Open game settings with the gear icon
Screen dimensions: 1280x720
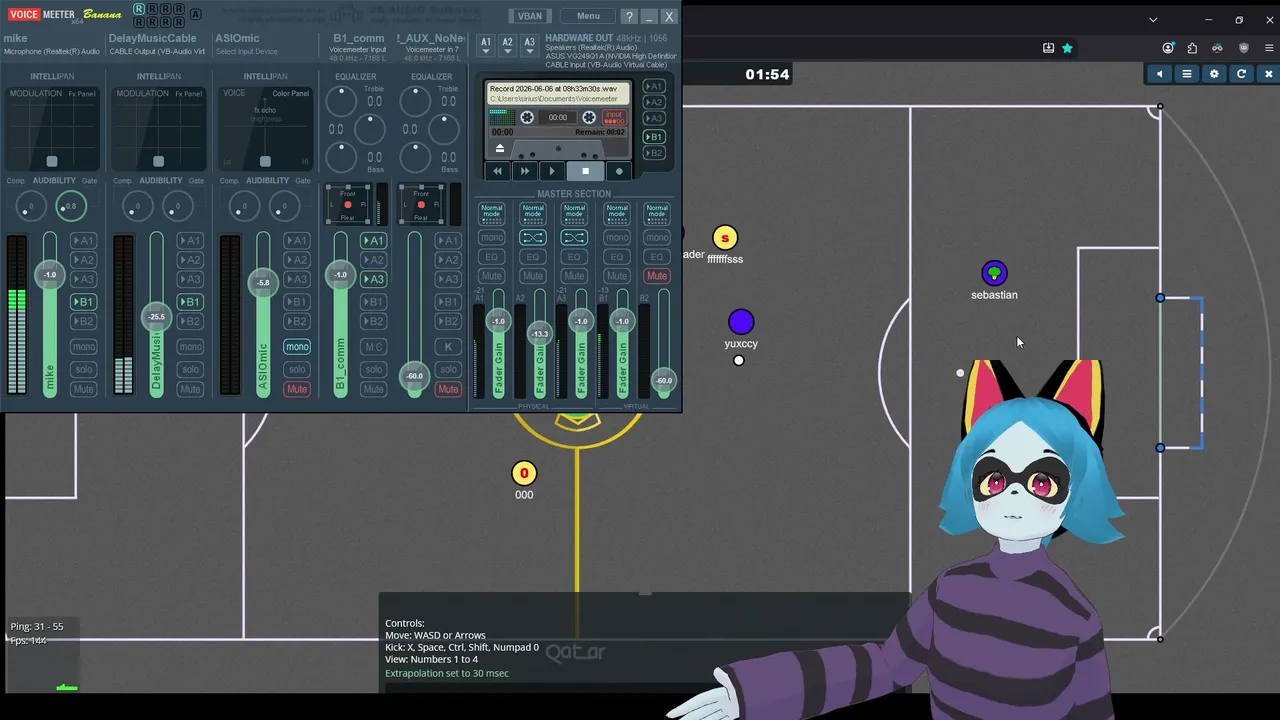pyautogui.click(x=1214, y=74)
